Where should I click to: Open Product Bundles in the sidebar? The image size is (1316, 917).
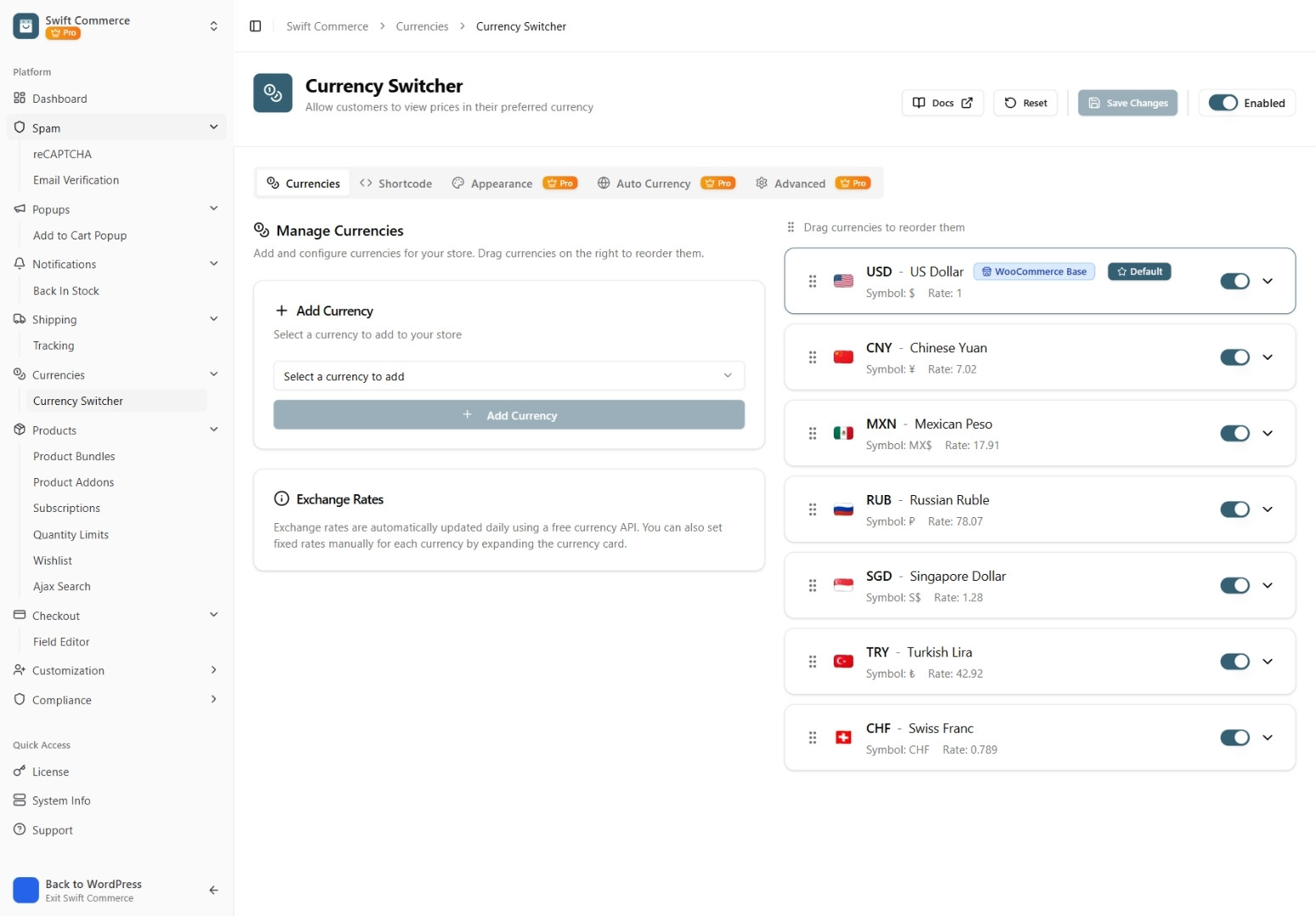tap(74, 457)
